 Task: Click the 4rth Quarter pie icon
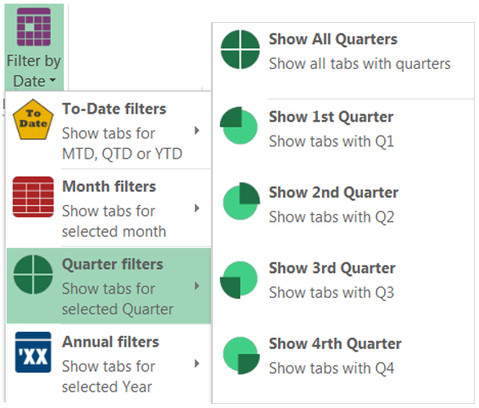pos(241,355)
